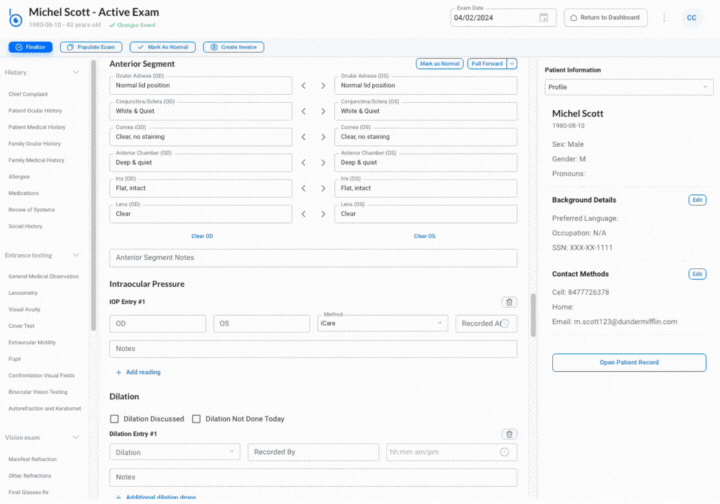Click the Exam Date field
The height and width of the screenshot is (504, 720).
(503, 18)
